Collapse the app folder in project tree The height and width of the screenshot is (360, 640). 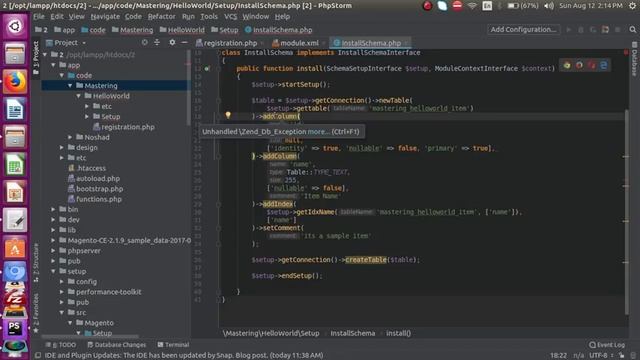(53, 65)
